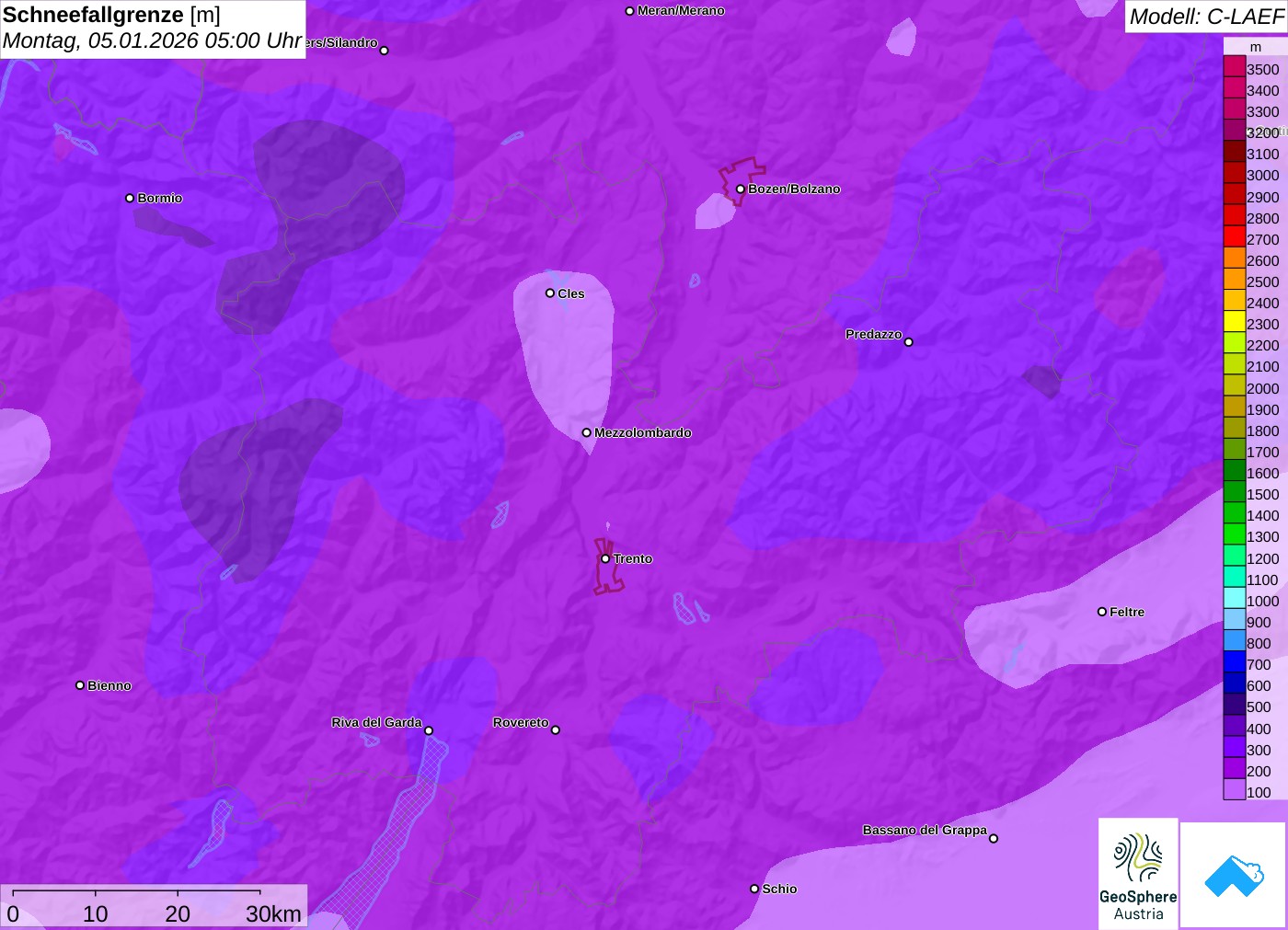Select the "500" legend value
1288x930 pixels.
pos(1259,707)
